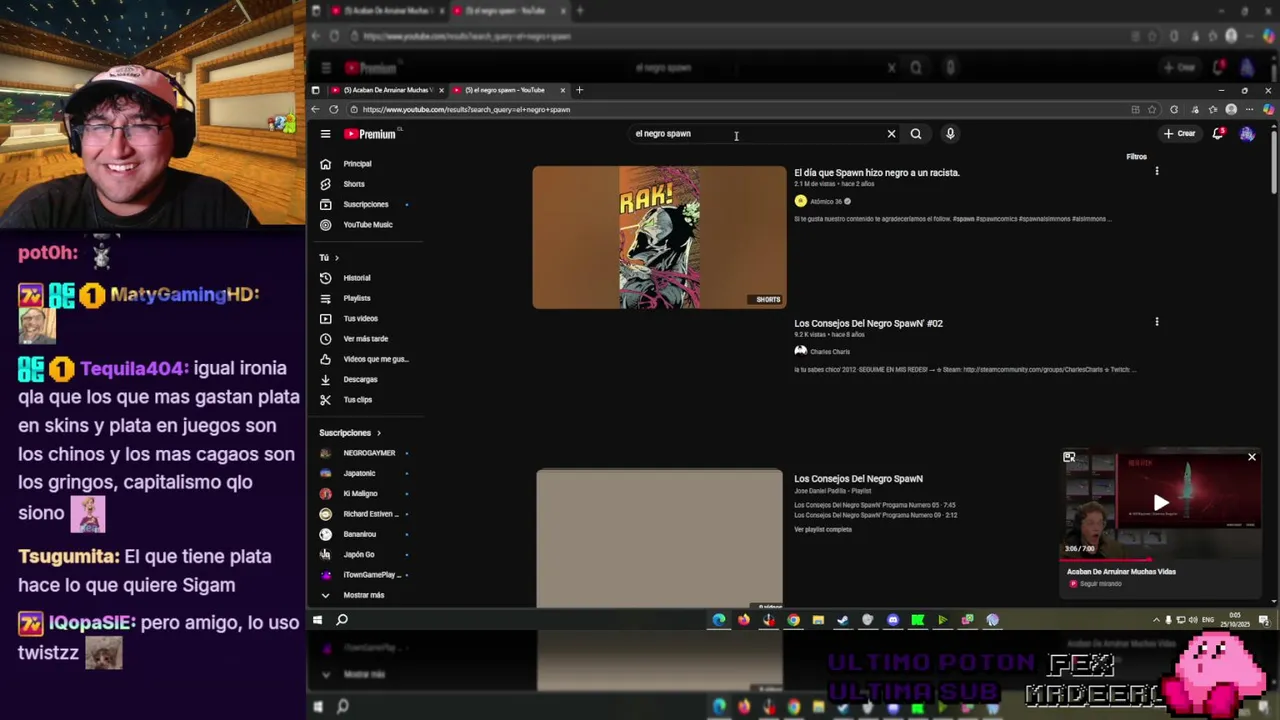1280x720 pixels.
Task: Open the Spawn RAK! Shorts thumbnail
Action: click(659, 237)
